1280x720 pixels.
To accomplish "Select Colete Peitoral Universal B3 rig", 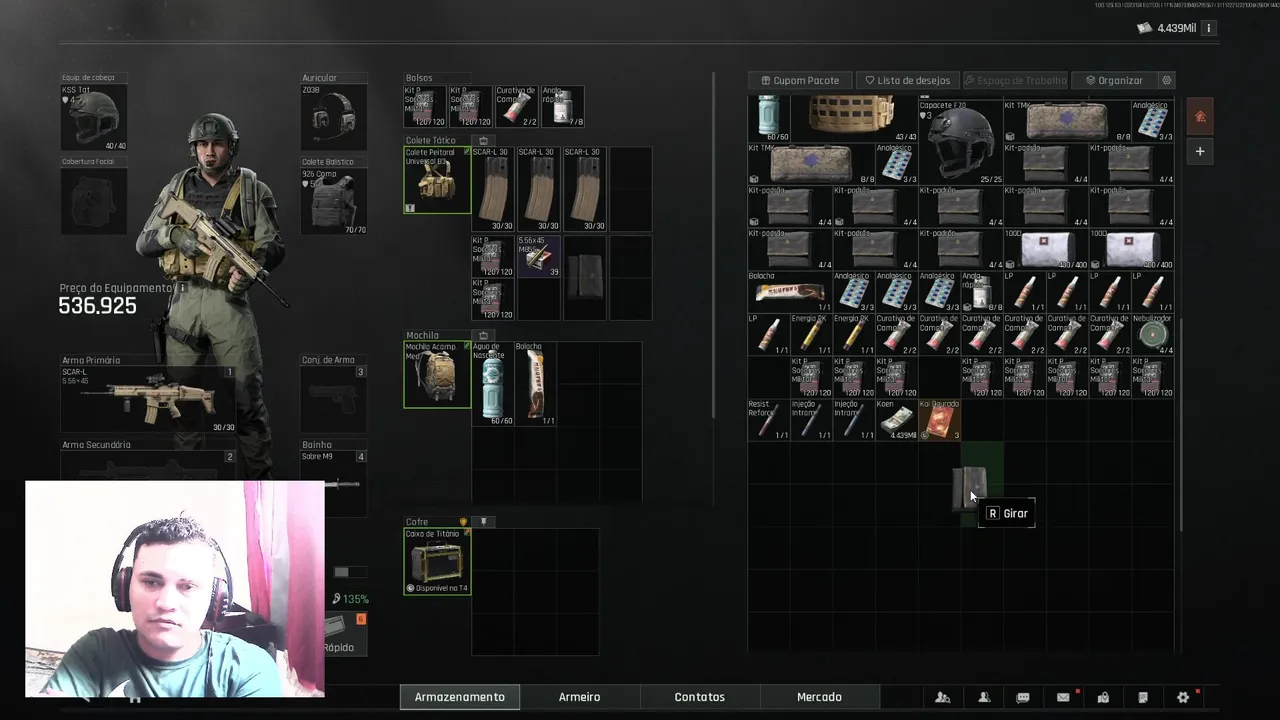I will tap(437, 180).
